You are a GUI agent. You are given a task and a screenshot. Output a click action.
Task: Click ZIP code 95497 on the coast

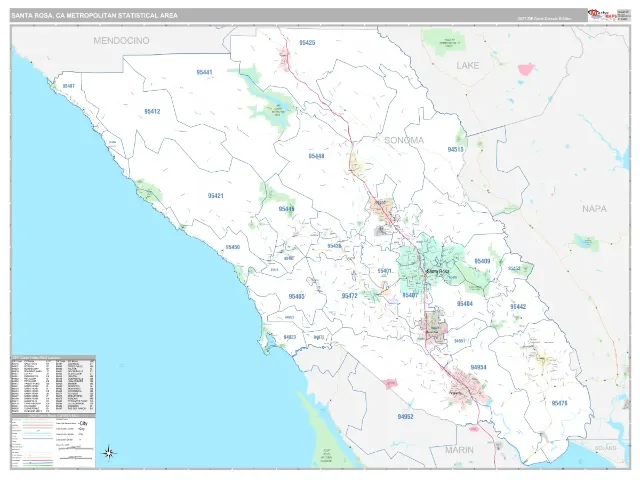(x=69, y=86)
